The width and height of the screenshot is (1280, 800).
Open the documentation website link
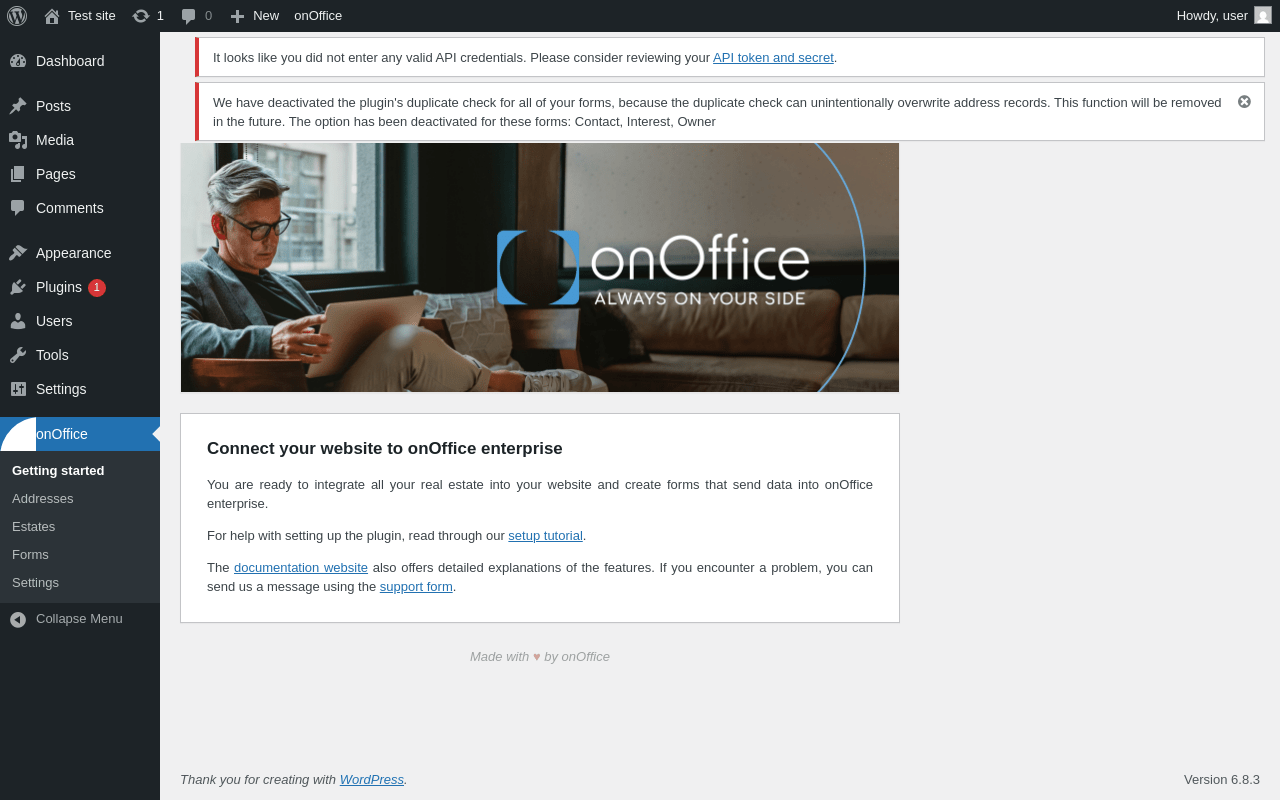pyautogui.click(x=301, y=568)
